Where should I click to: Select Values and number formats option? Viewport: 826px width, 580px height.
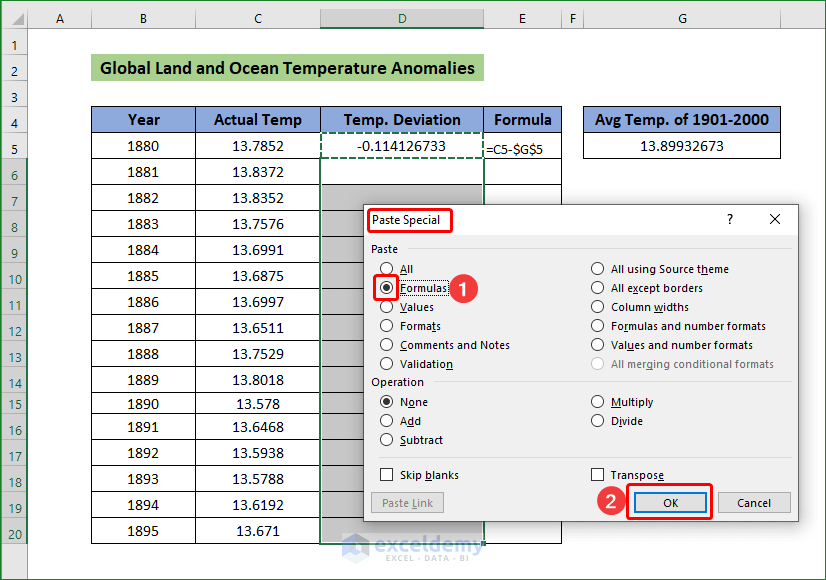(x=598, y=344)
